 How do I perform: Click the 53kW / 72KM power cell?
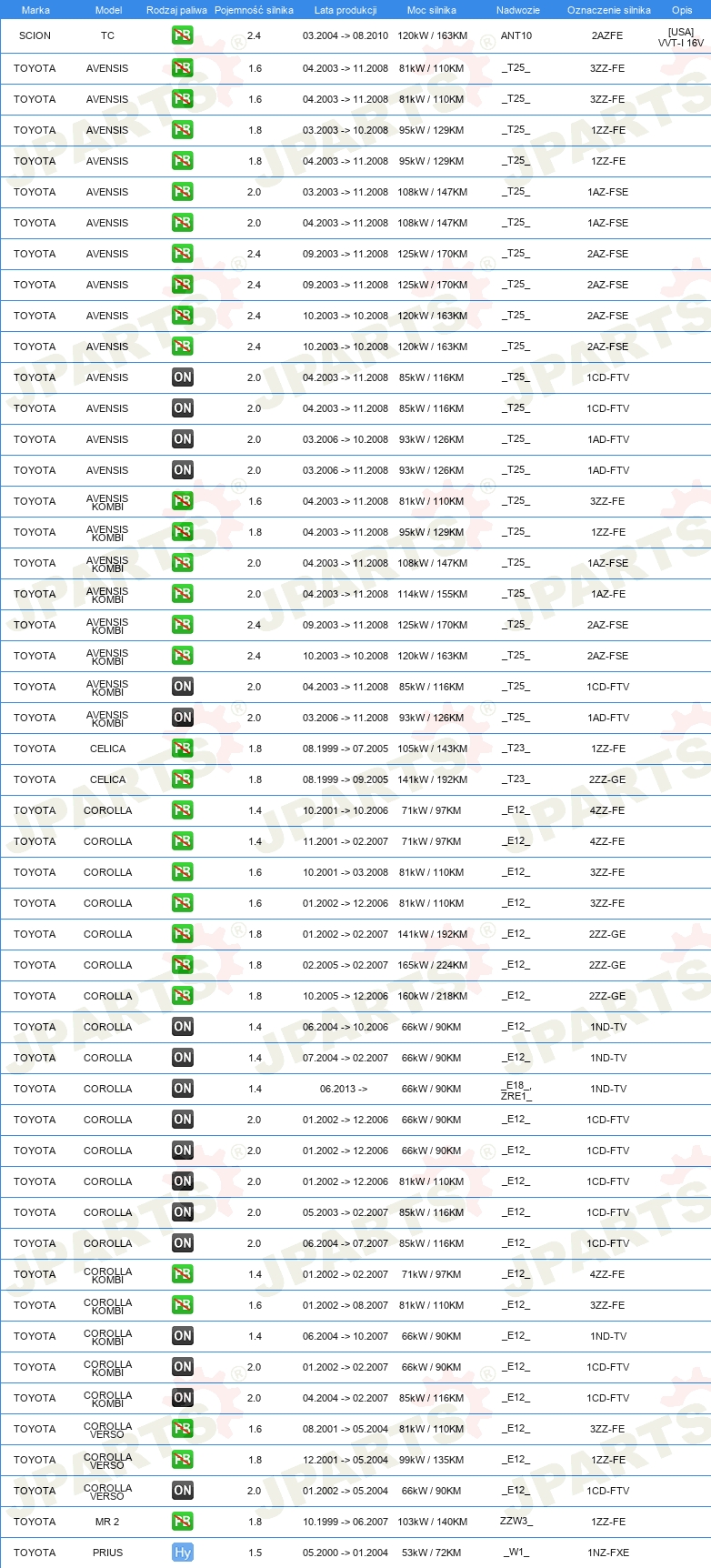click(431, 1553)
